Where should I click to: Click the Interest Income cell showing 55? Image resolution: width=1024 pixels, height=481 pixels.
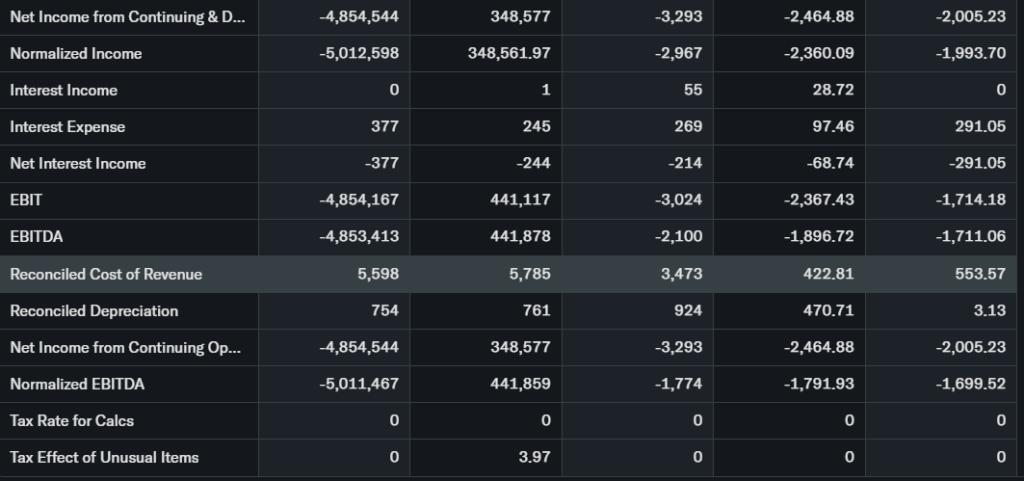pyautogui.click(x=692, y=90)
